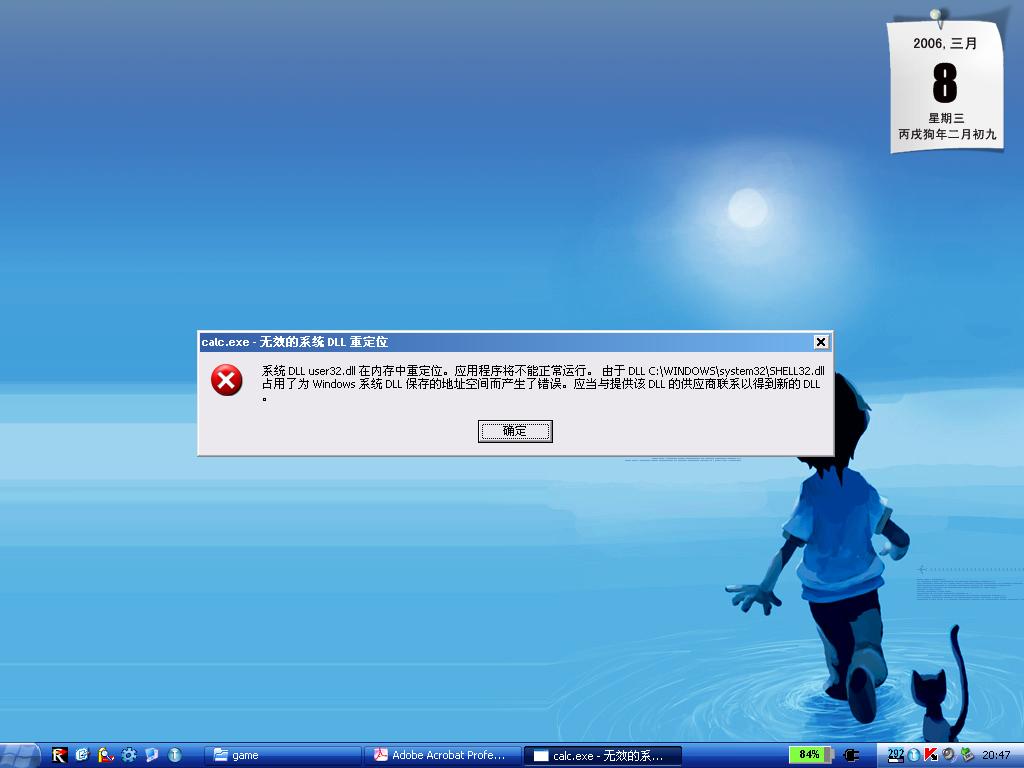Open the Start menu
The height and width of the screenshot is (768, 1024).
click(x=20, y=755)
